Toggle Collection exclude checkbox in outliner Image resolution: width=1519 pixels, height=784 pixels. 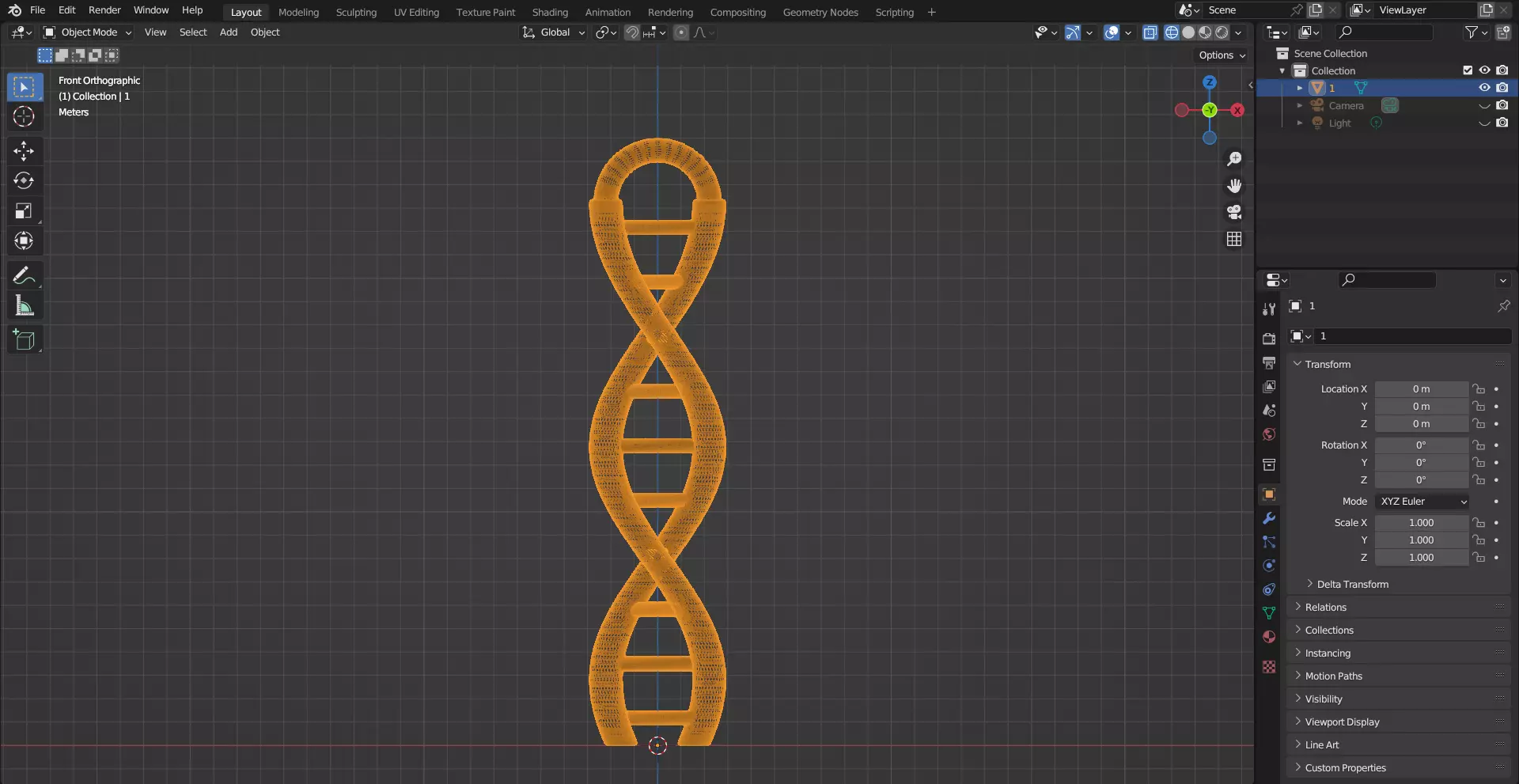point(1468,70)
